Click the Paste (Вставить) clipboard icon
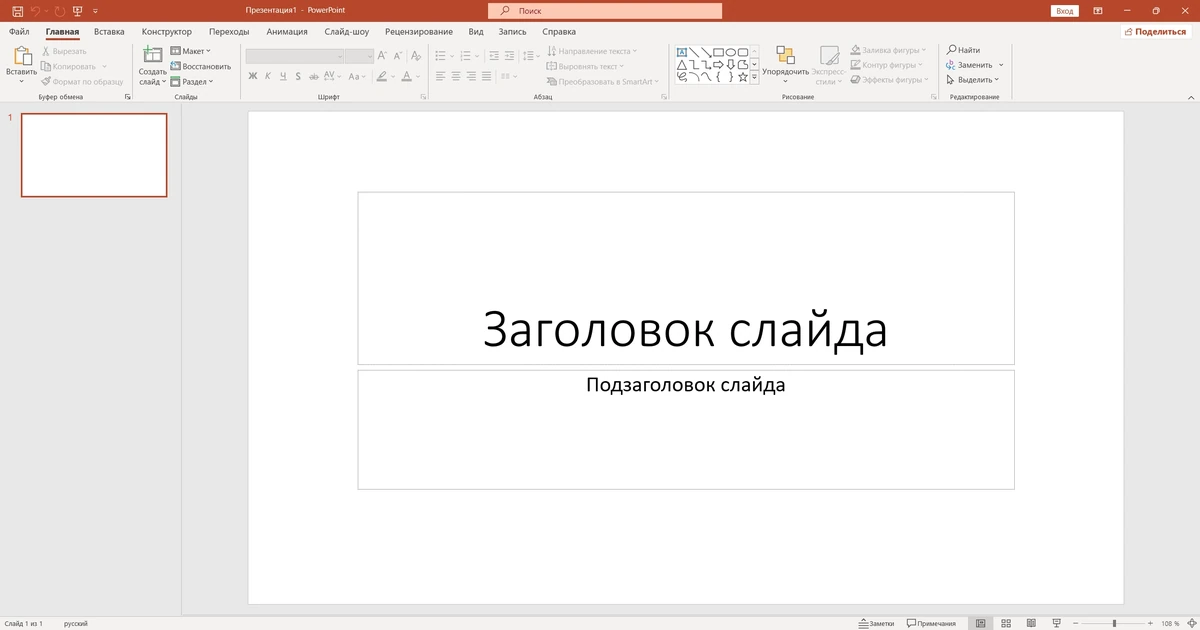1200x630 pixels. pos(21,58)
